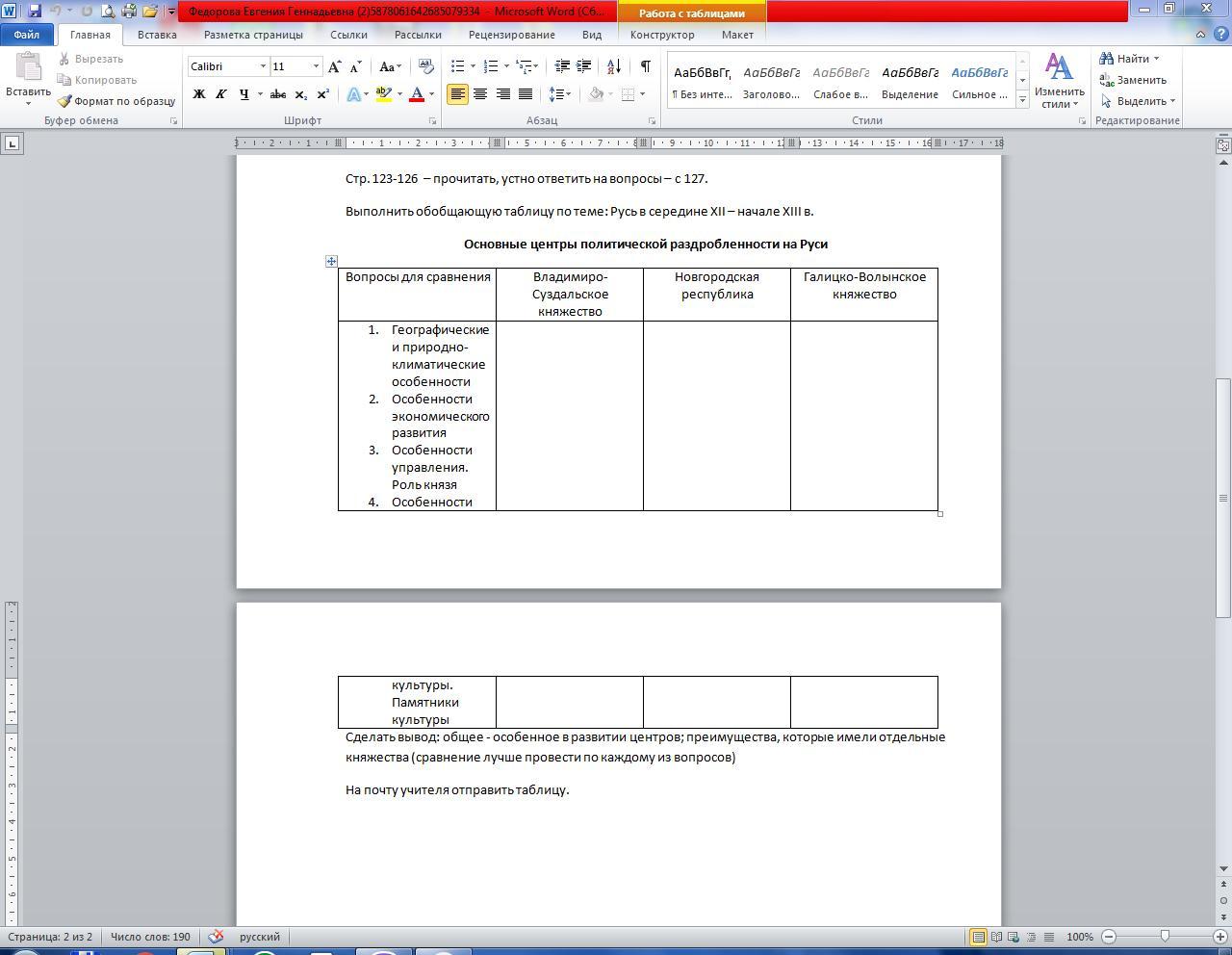Sort the selection alphabetically
This screenshot has height=955, width=1232.
pos(613,66)
